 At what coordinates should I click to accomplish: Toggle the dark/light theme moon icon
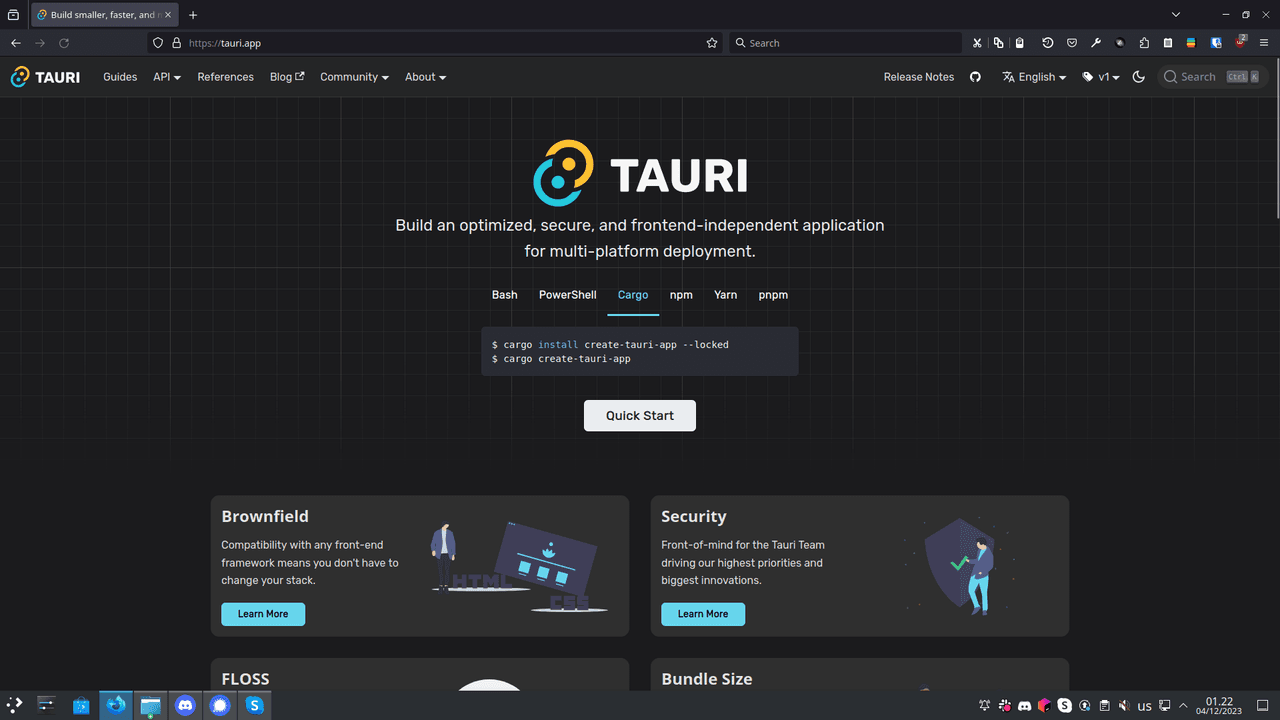[1139, 77]
